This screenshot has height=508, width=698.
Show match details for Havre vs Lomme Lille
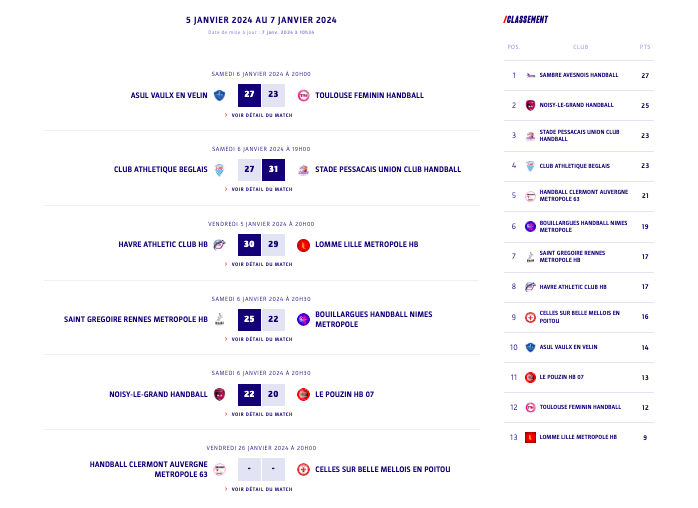261,264
